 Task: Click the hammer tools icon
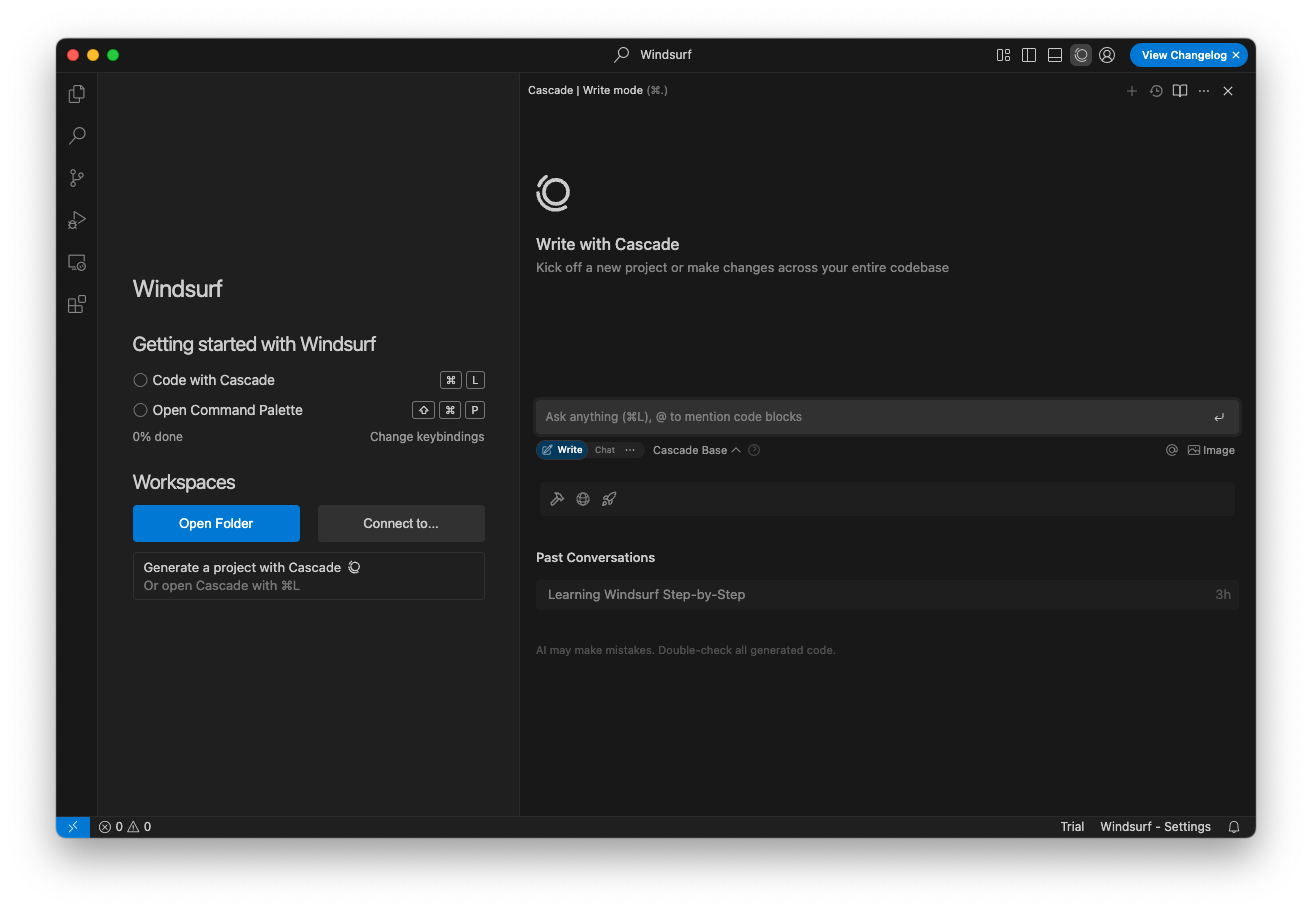point(558,499)
